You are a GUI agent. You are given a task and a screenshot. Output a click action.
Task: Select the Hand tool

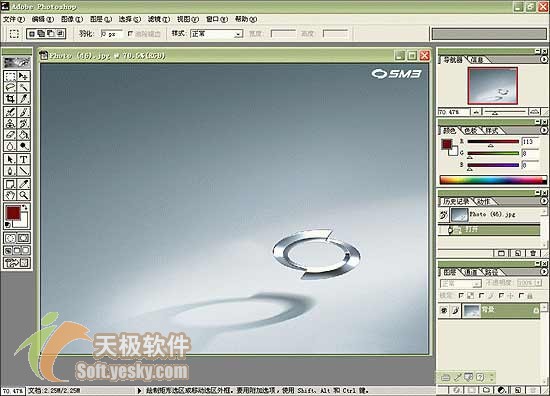click(10, 195)
